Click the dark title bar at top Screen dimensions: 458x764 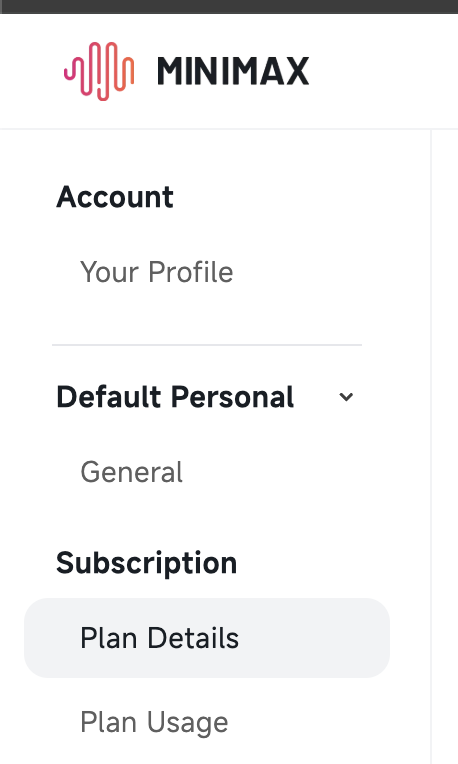(229, 6)
